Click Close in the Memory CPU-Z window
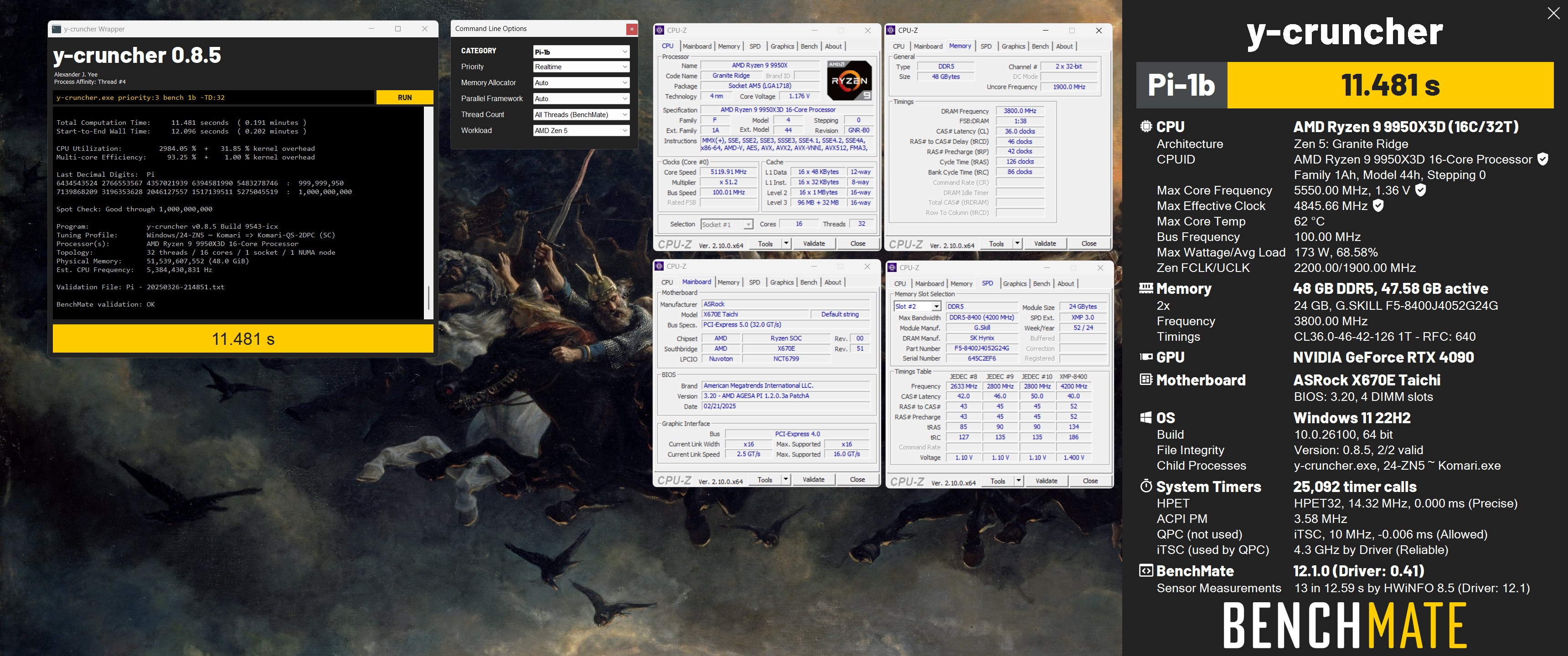 click(x=1089, y=243)
